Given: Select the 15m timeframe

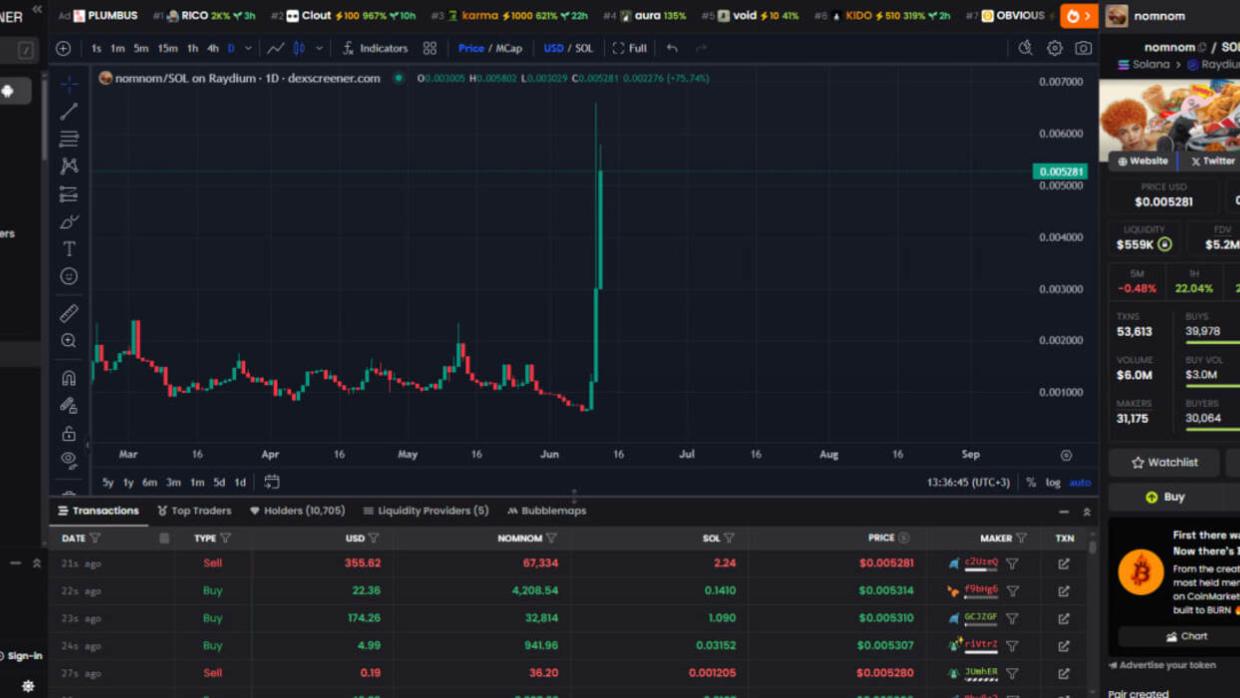Looking at the screenshot, I should pyautogui.click(x=168, y=48).
